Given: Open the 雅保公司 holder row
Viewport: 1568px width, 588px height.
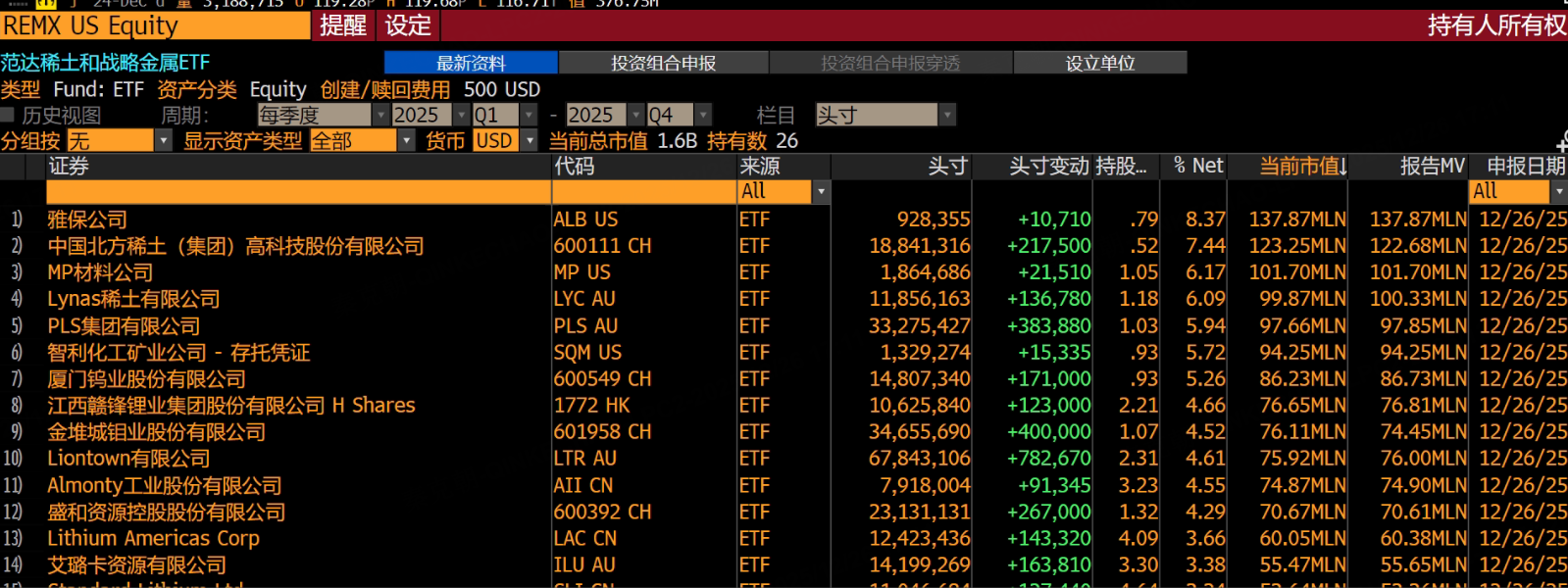Looking at the screenshot, I should coord(87,220).
